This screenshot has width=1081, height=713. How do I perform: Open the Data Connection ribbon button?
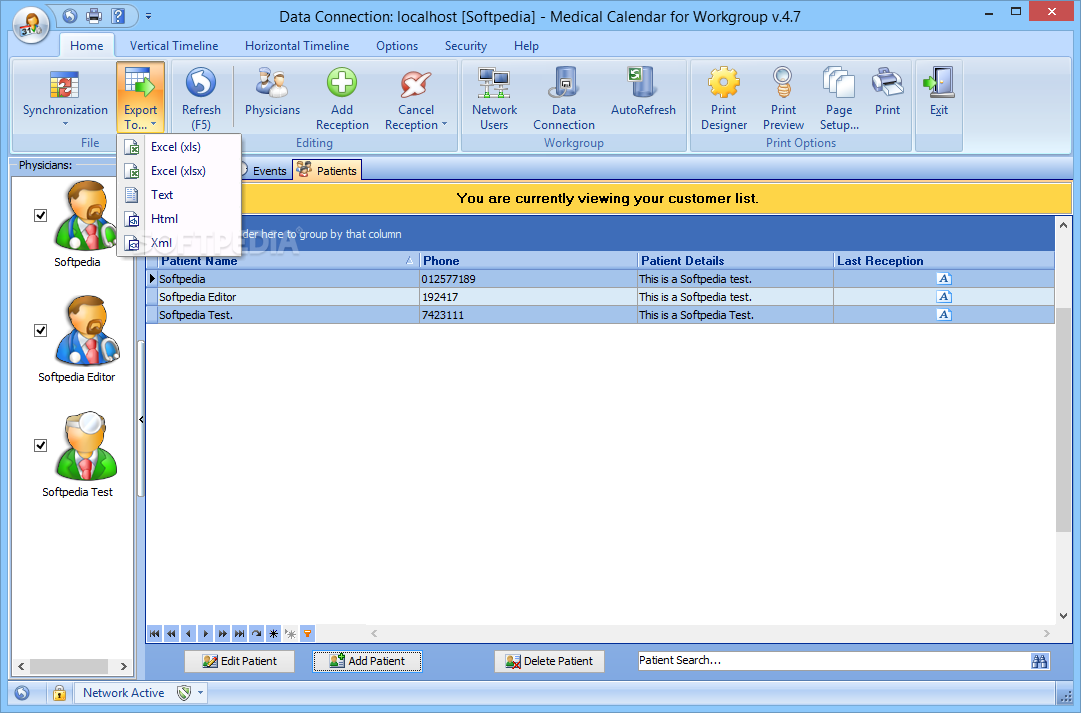[563, 99]
